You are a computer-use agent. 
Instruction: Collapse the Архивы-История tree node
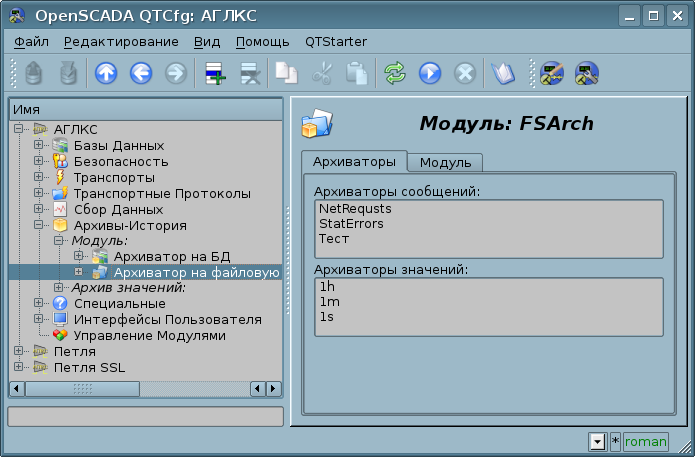(x=39, y=225)
